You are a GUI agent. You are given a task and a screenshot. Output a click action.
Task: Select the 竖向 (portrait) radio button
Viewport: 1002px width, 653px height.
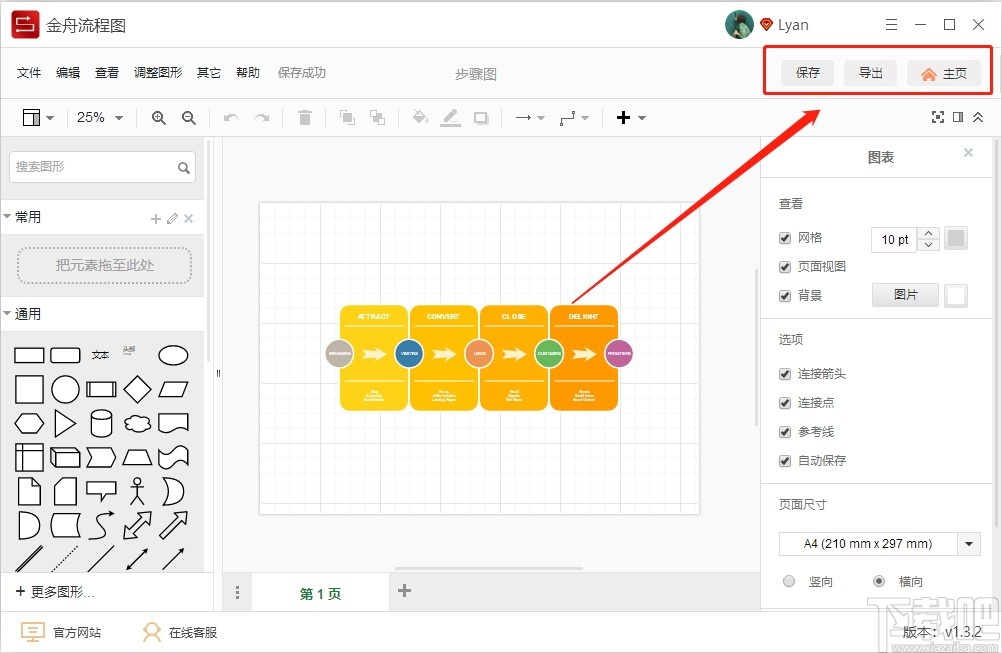tap(789, 581)
